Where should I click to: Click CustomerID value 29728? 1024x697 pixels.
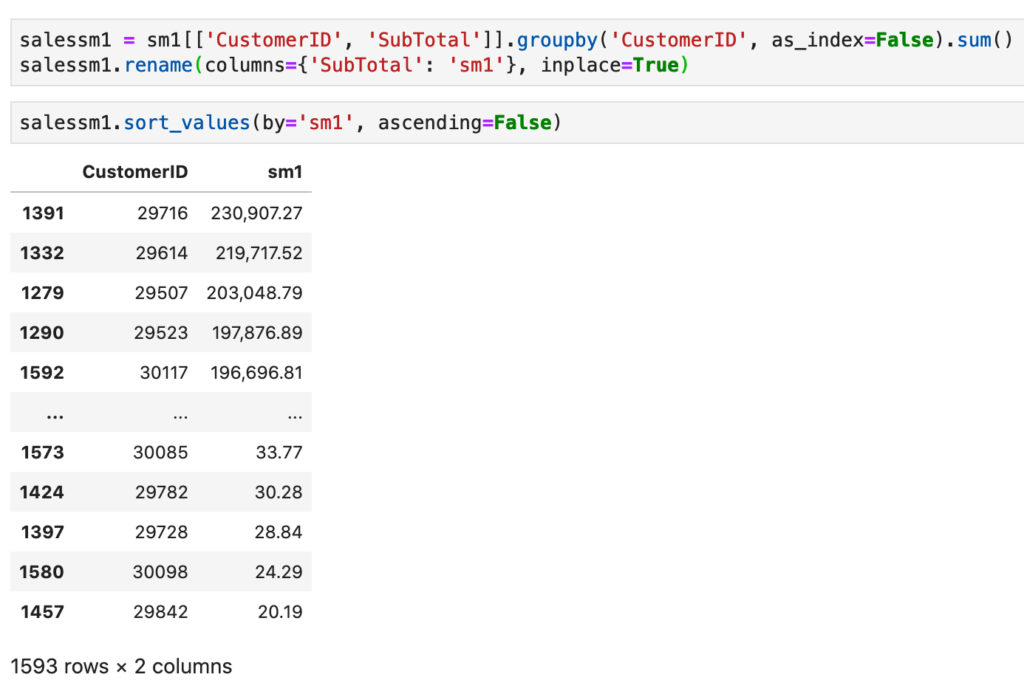(x=161, y=532)
